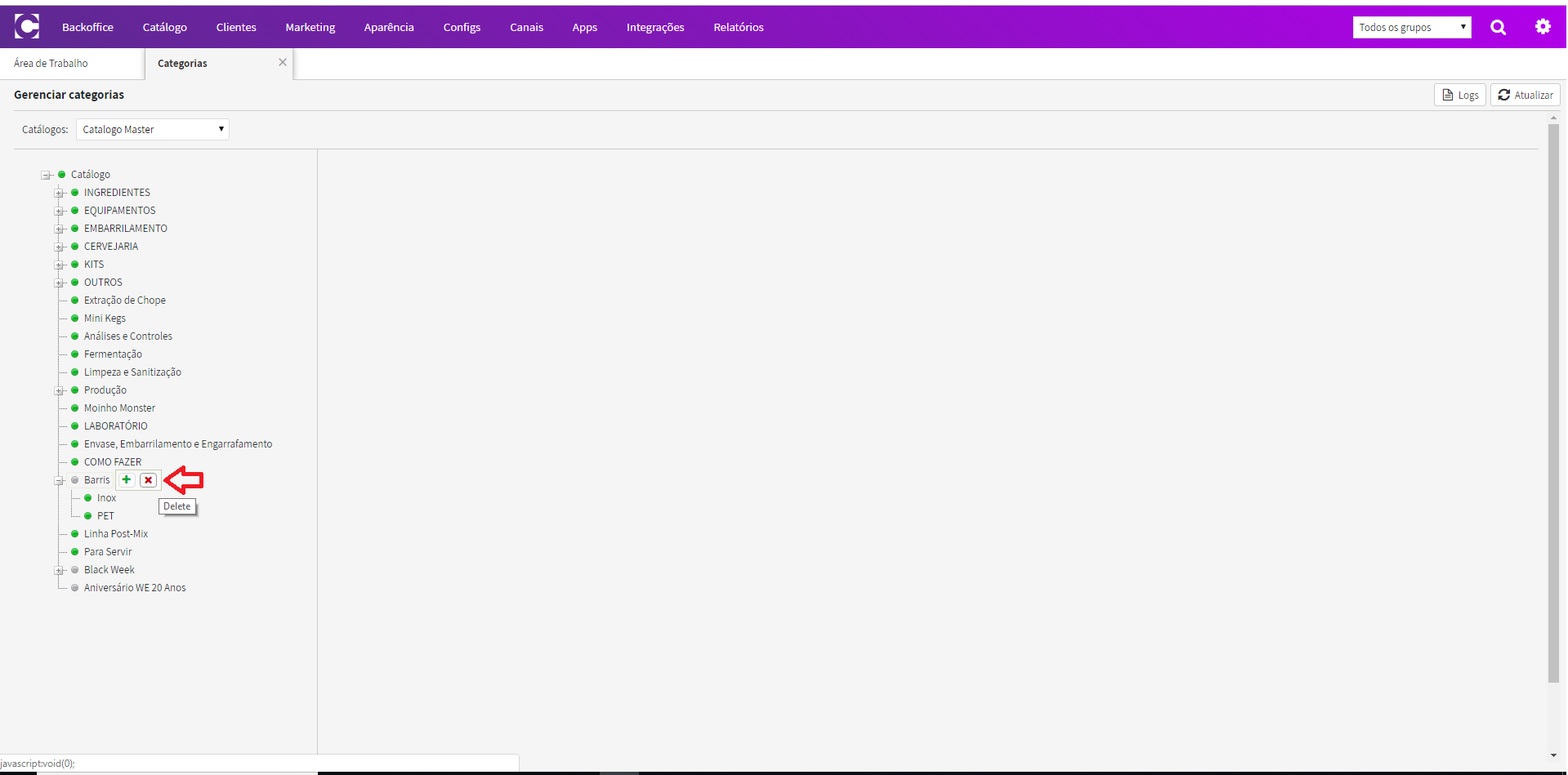Select the Aniversário WE 20 Anos category
1568x775 pixels.
pos(135,588)
